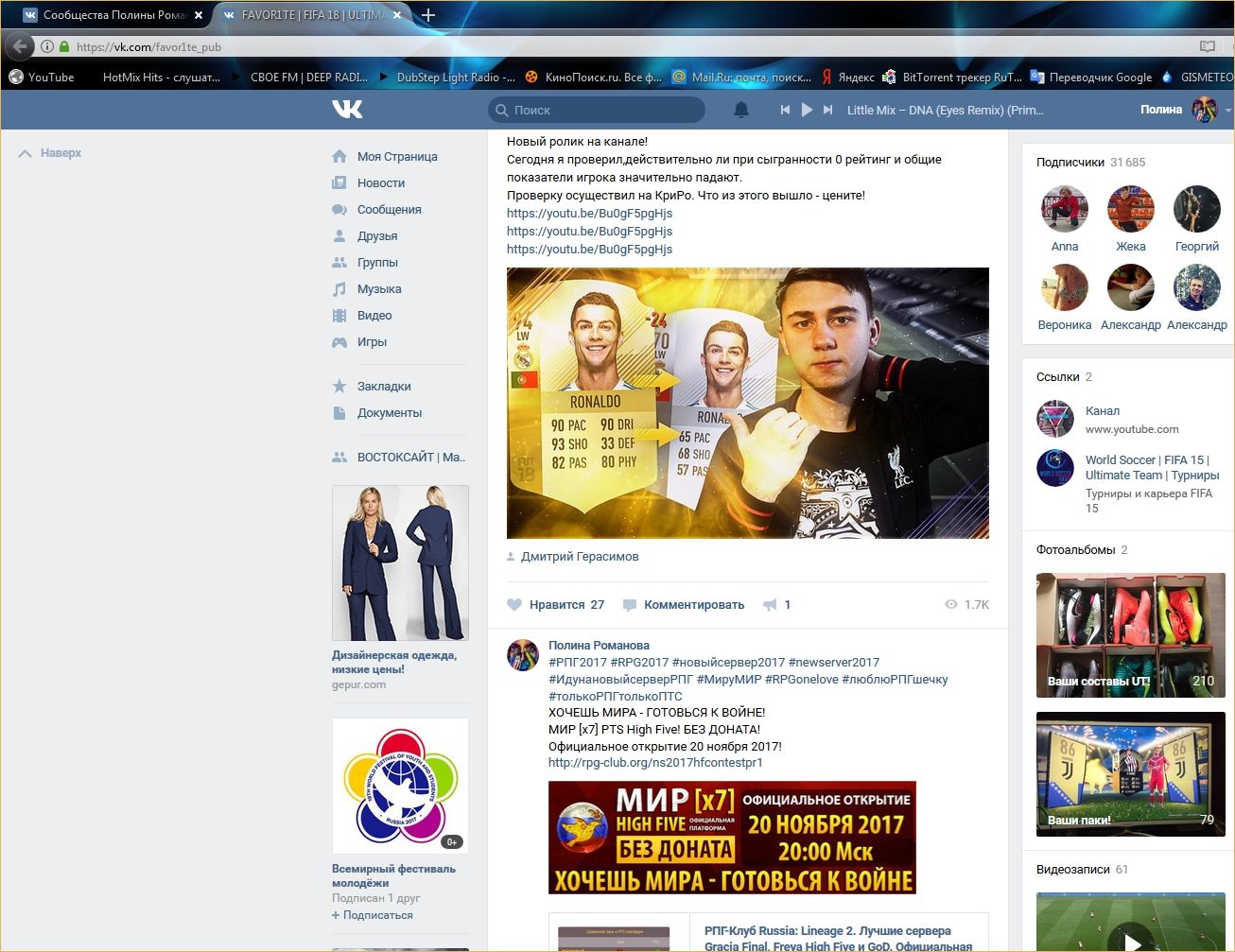
Task: Open the first youtu.be video link
Action: click(589, 214)
